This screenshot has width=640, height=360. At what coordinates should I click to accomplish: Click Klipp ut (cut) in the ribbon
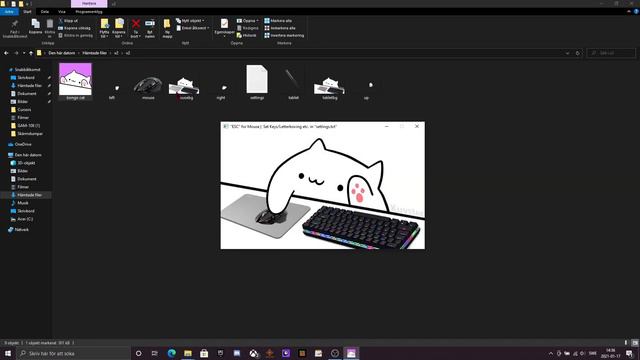coord(68,20)
